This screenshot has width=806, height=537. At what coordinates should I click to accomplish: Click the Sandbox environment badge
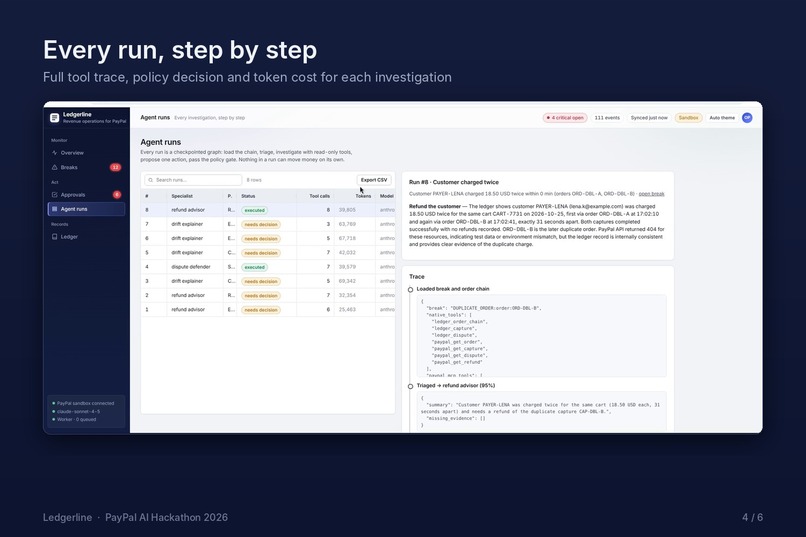point(688,118)
